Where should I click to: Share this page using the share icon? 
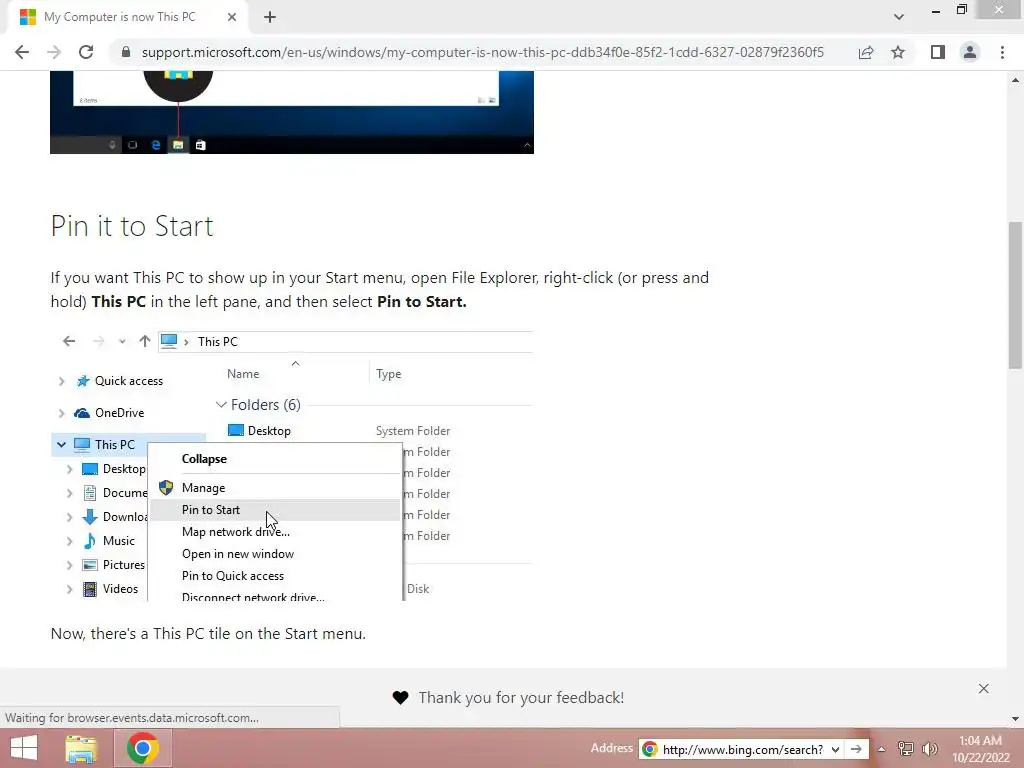(x=866, y=52)
